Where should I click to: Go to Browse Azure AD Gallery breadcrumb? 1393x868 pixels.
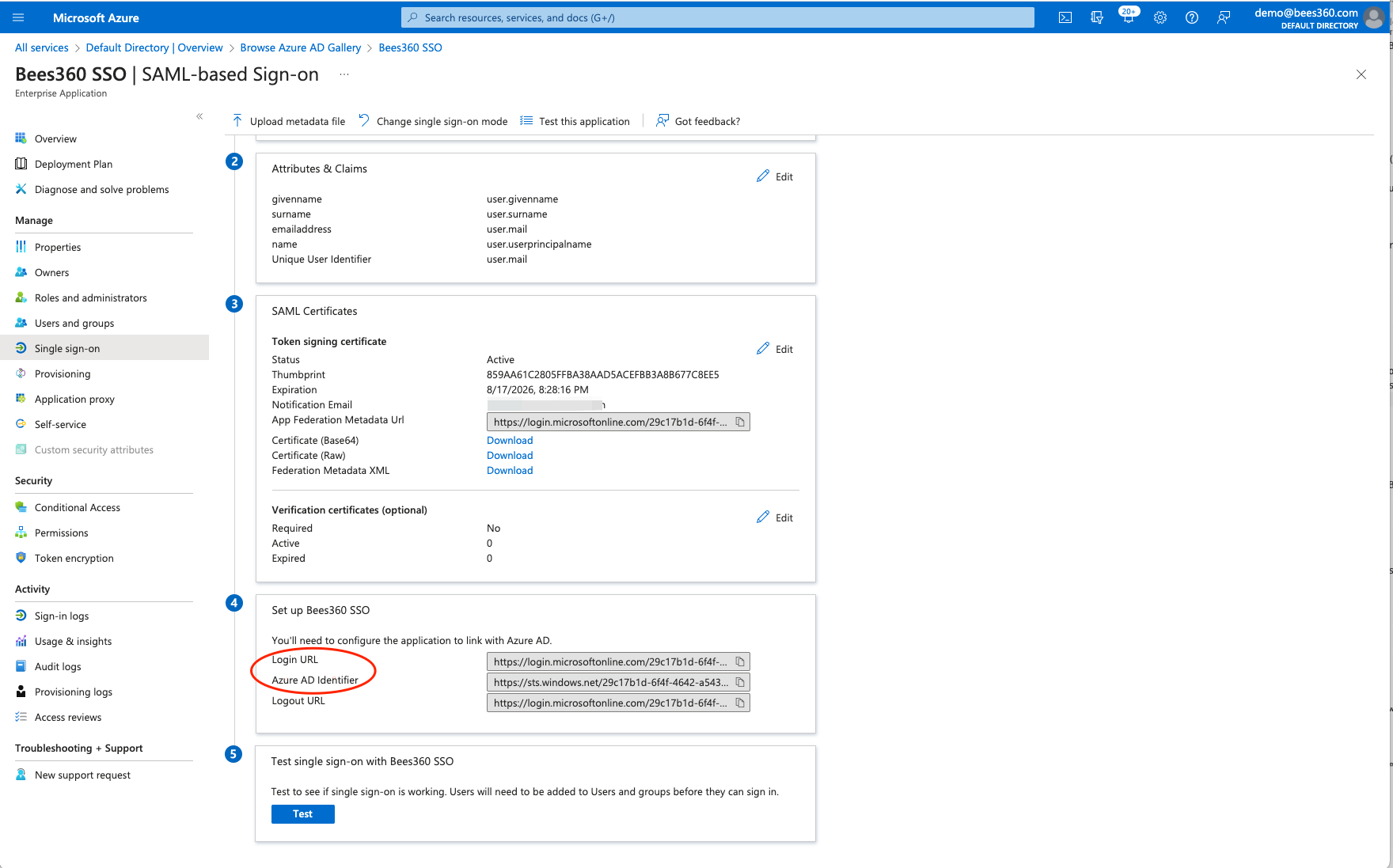pyautogui.click(x=301, y=47)
